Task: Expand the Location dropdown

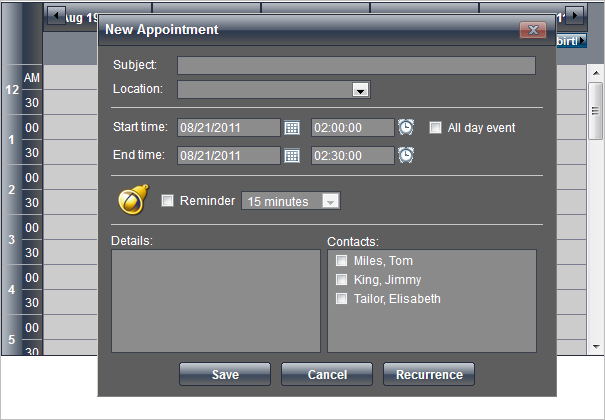Action: (x=359, y=91)
